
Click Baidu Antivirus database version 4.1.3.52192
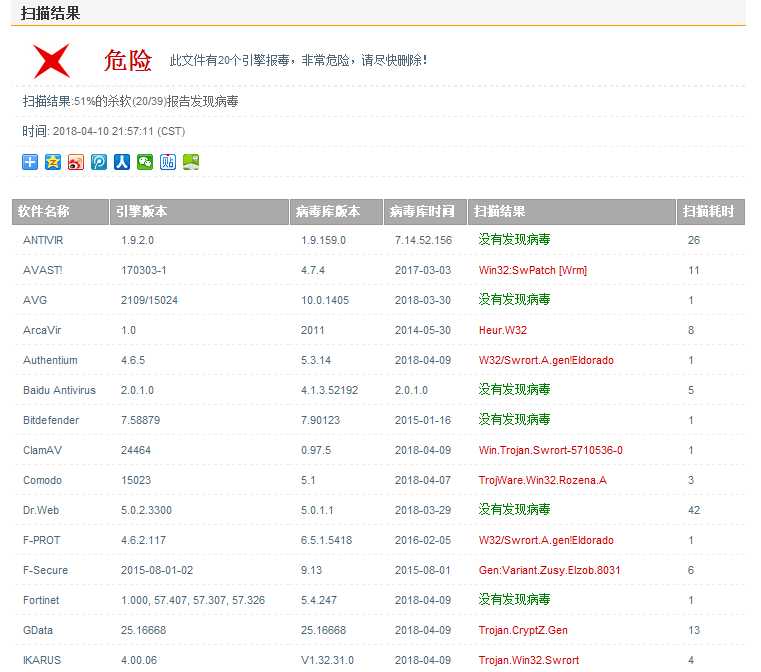[330, 391]
